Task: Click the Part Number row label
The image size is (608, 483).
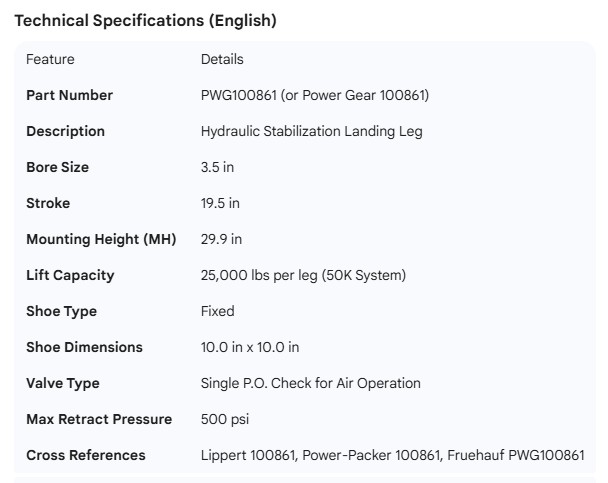Action: coord(69,95)
